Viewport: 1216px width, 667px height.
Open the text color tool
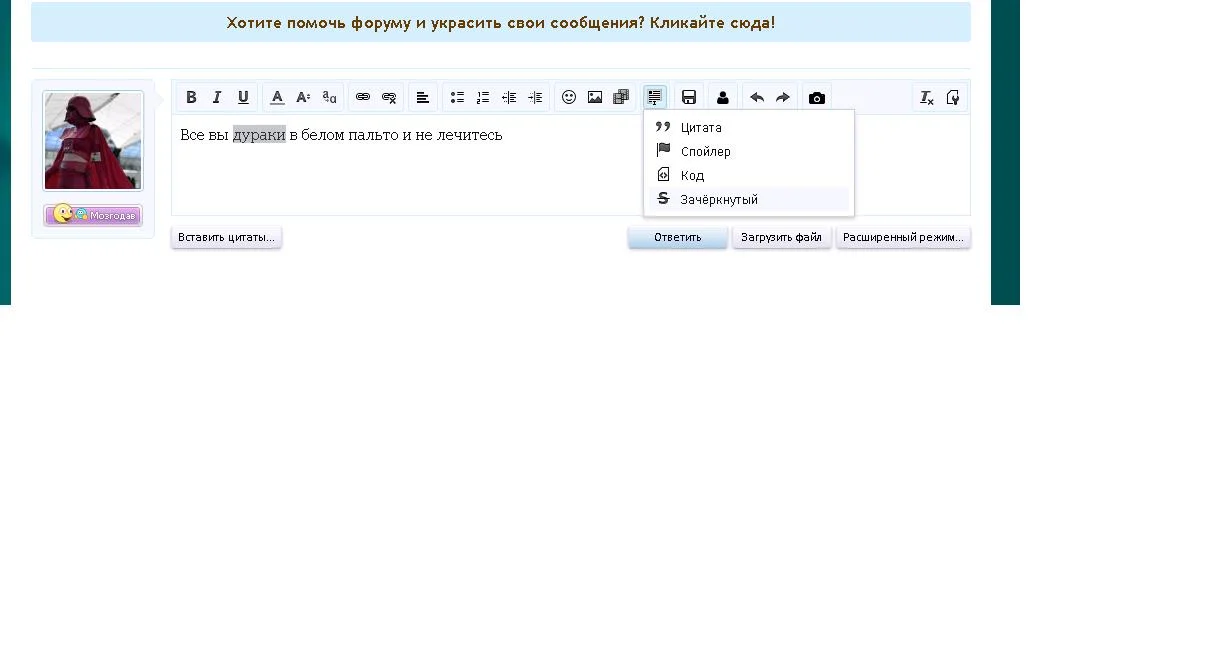tap(277, 97)
